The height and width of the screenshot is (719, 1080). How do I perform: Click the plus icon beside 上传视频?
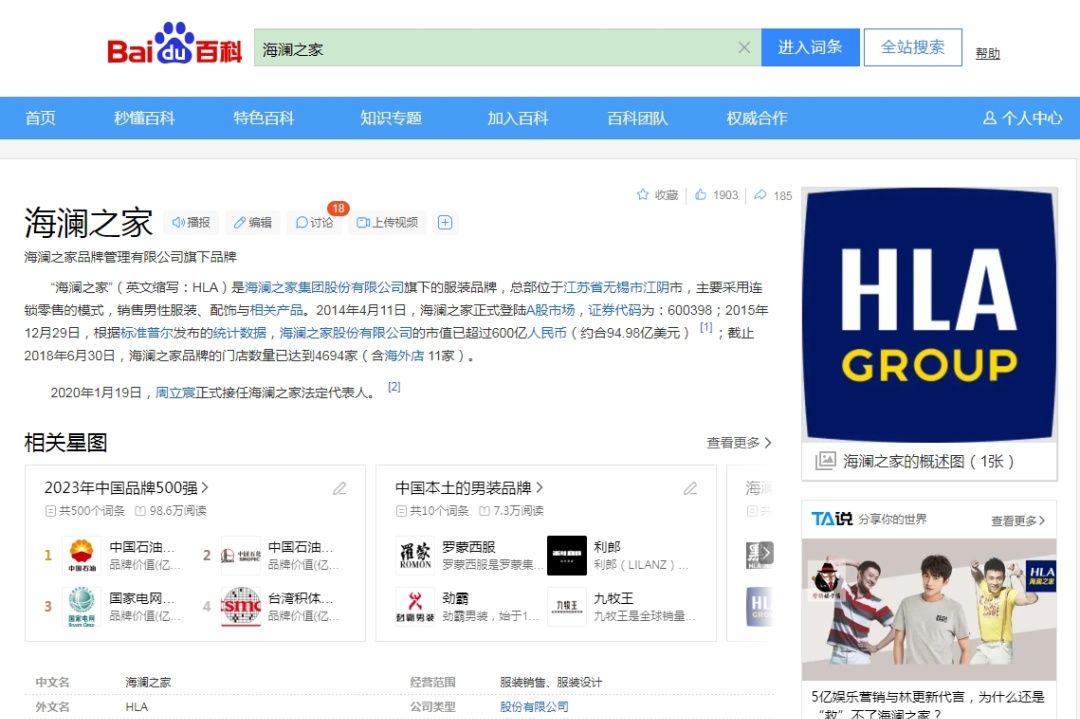click(x=445, y=222)
